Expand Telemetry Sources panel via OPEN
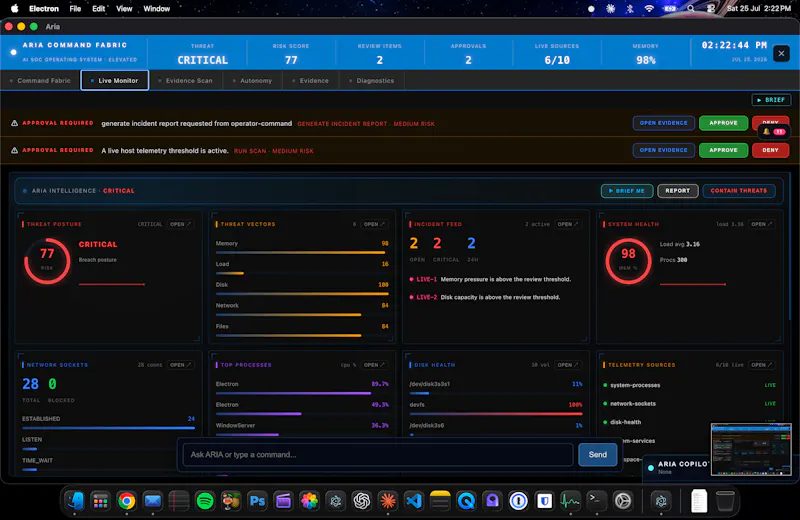The height and width of the screenshot is (520, 800). coord(761,365)
